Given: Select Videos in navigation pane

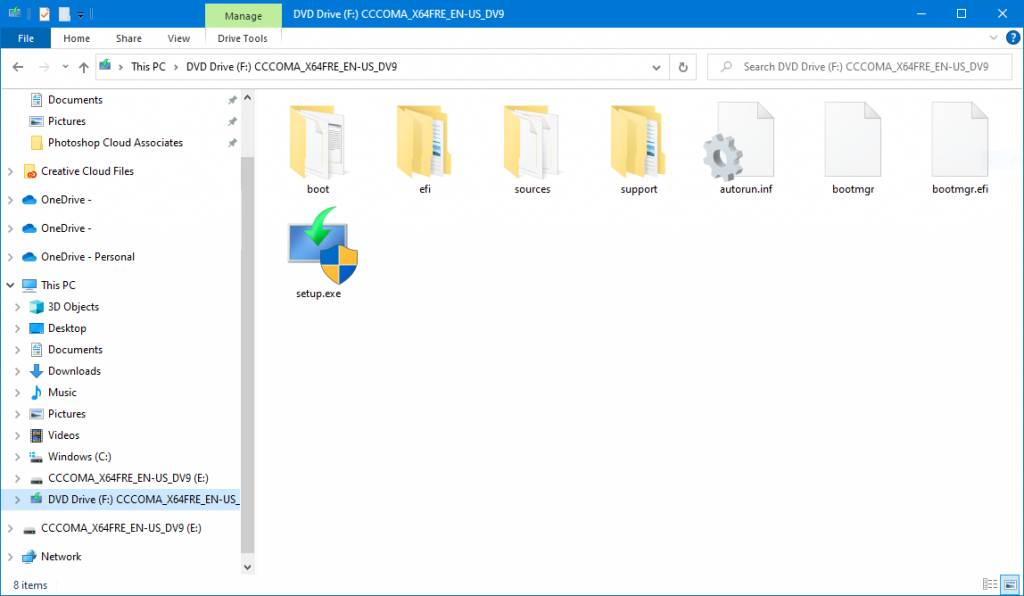Looking at the screenshot, I should [x=63, y=435].
